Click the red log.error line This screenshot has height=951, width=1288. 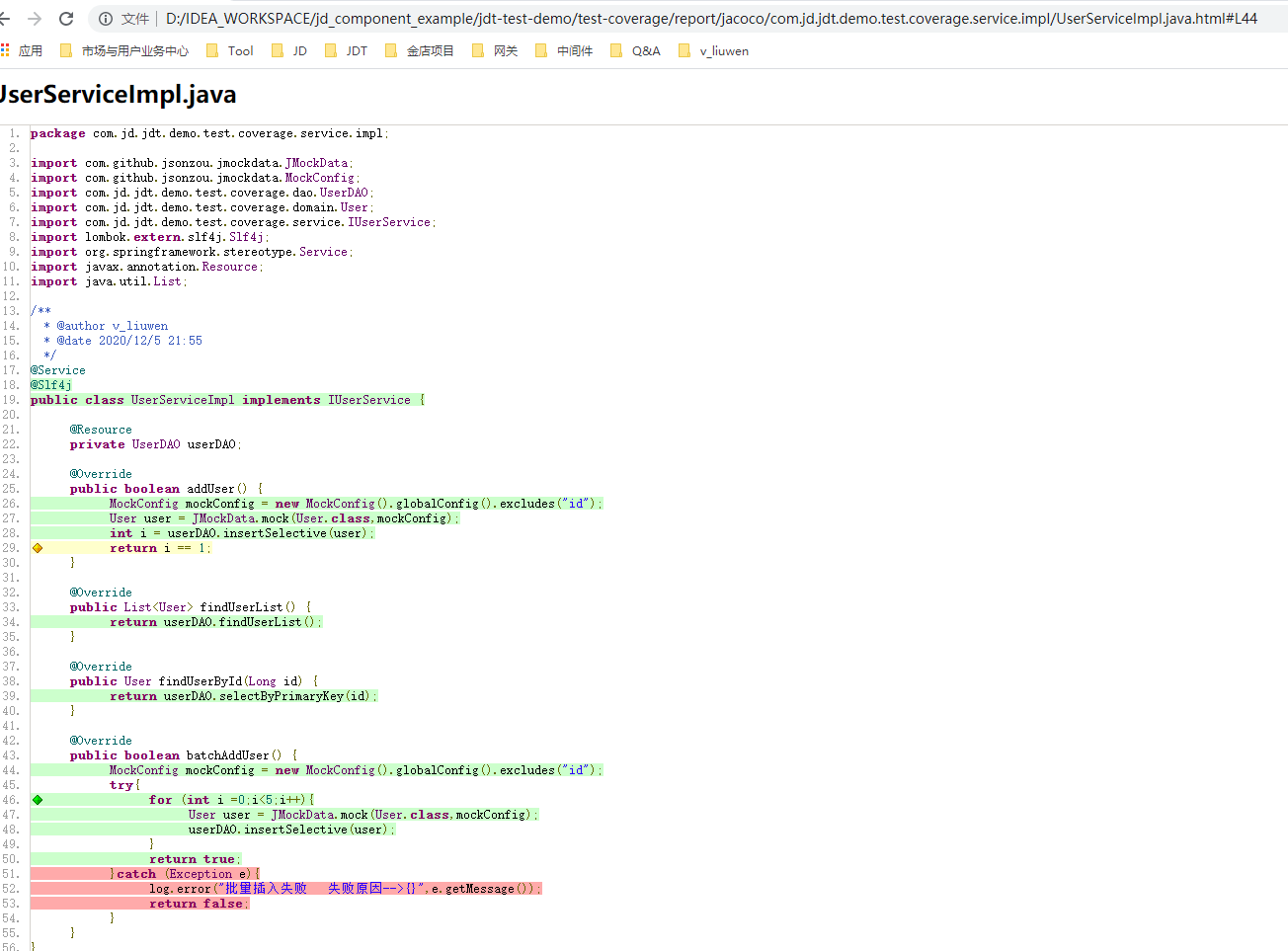click(346, 889)
